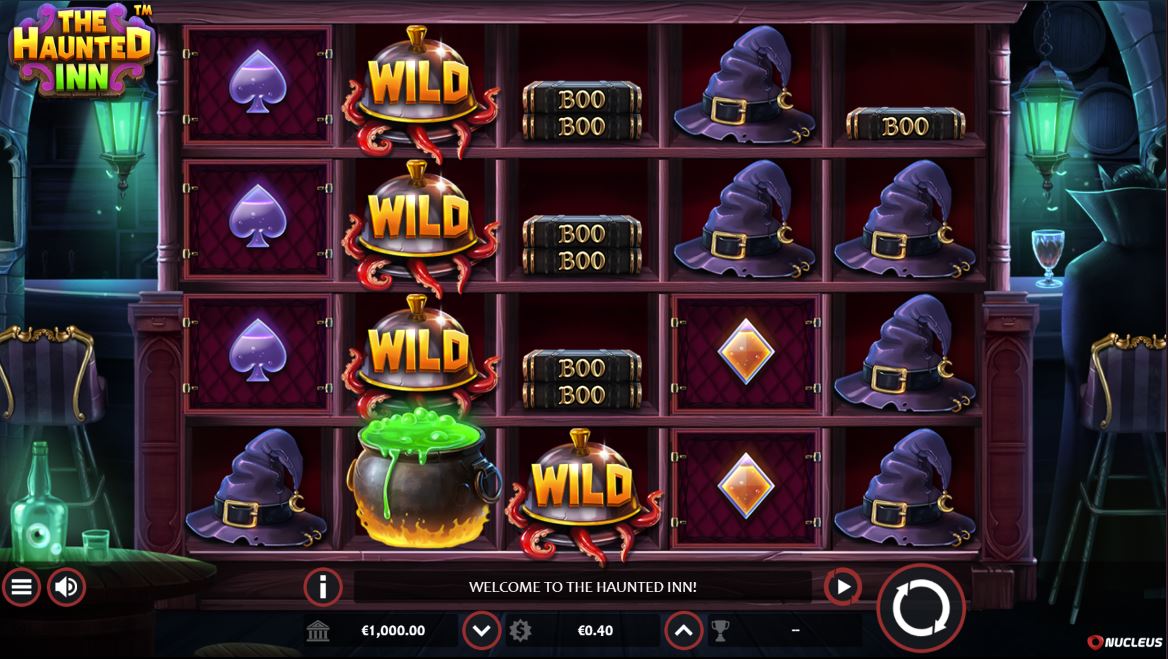Increase the bet with the up chevron

(684, 631)
